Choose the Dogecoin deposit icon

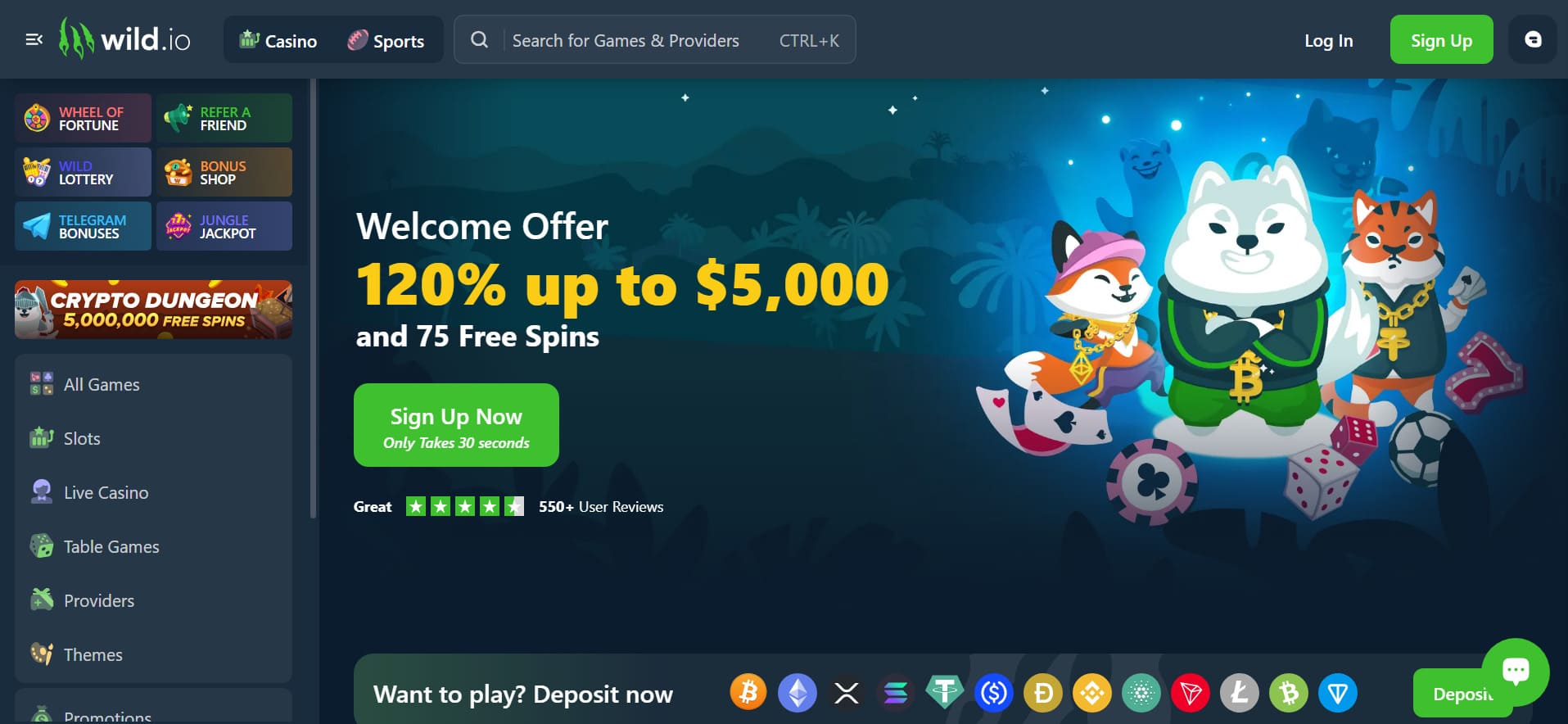point(1042,693)
